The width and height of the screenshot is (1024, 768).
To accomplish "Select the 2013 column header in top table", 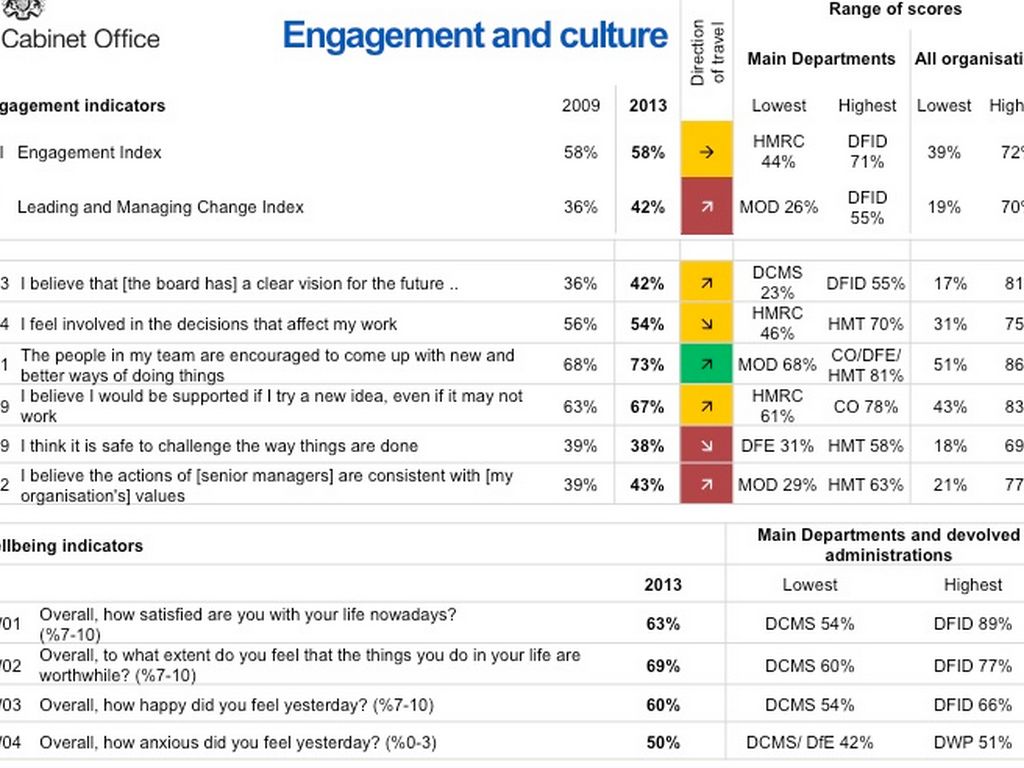I will pyautogui.click(x=647, y=106).
